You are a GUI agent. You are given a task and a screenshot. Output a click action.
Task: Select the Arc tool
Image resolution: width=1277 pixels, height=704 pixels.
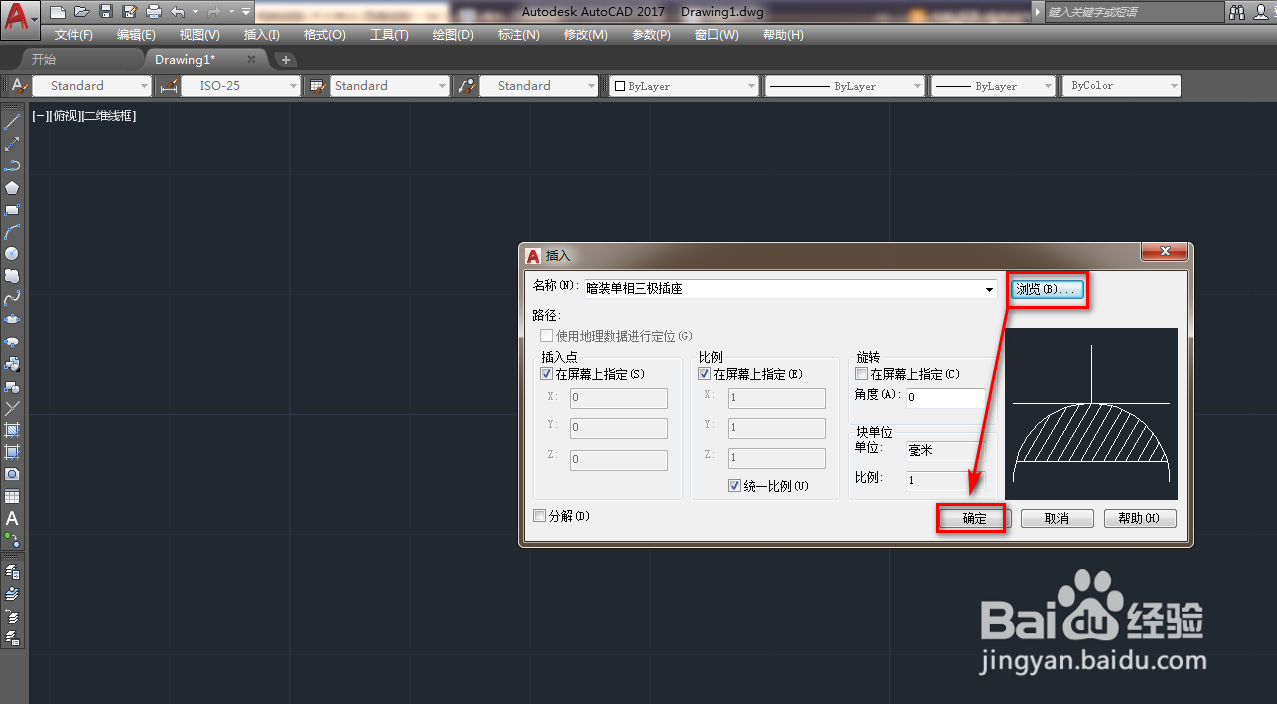point(12,232)
